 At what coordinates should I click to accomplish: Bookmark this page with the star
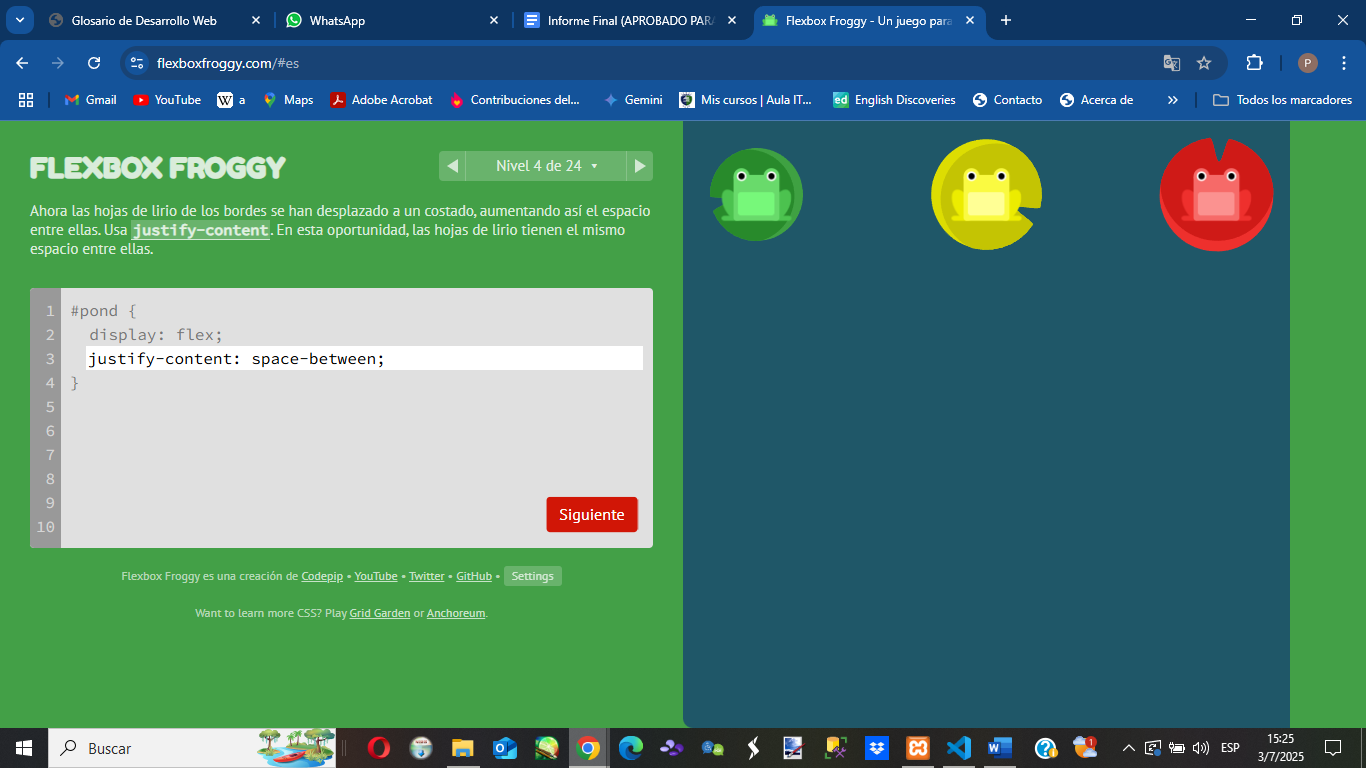[1204, 63]
